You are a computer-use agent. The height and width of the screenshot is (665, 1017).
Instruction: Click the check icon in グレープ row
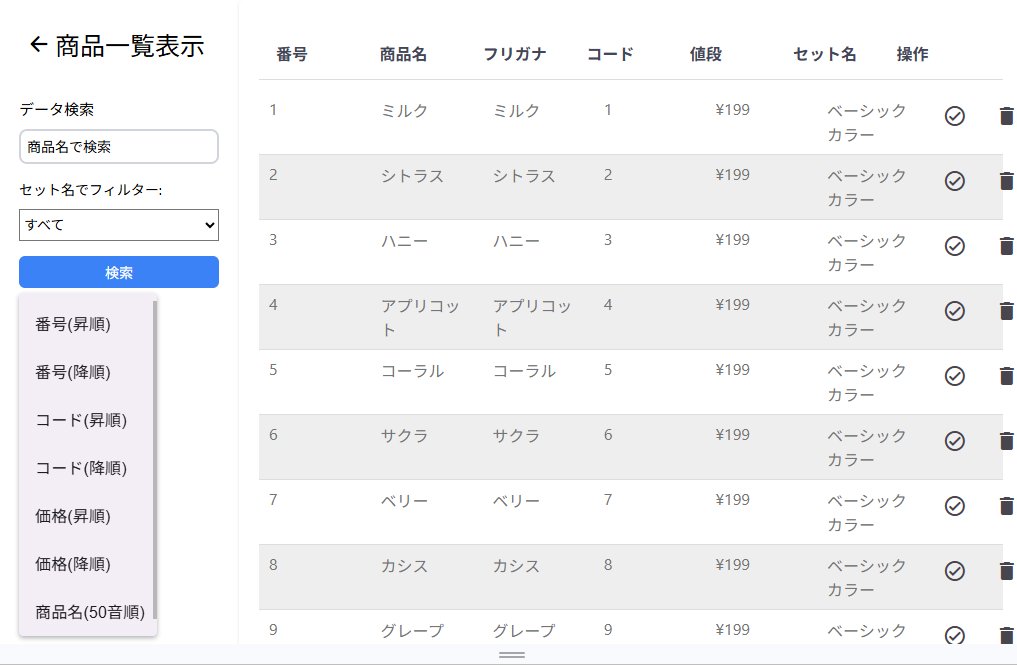pos(954,635)
